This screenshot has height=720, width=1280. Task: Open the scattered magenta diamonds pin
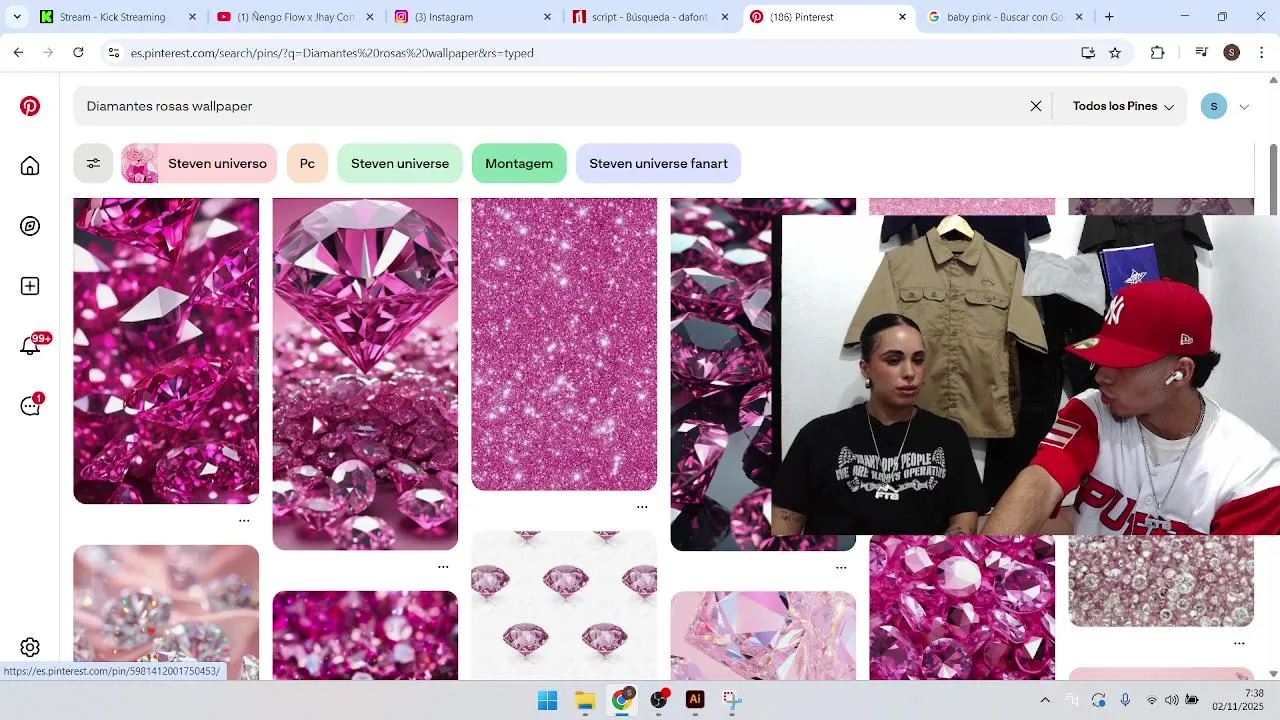click(166, 351)
